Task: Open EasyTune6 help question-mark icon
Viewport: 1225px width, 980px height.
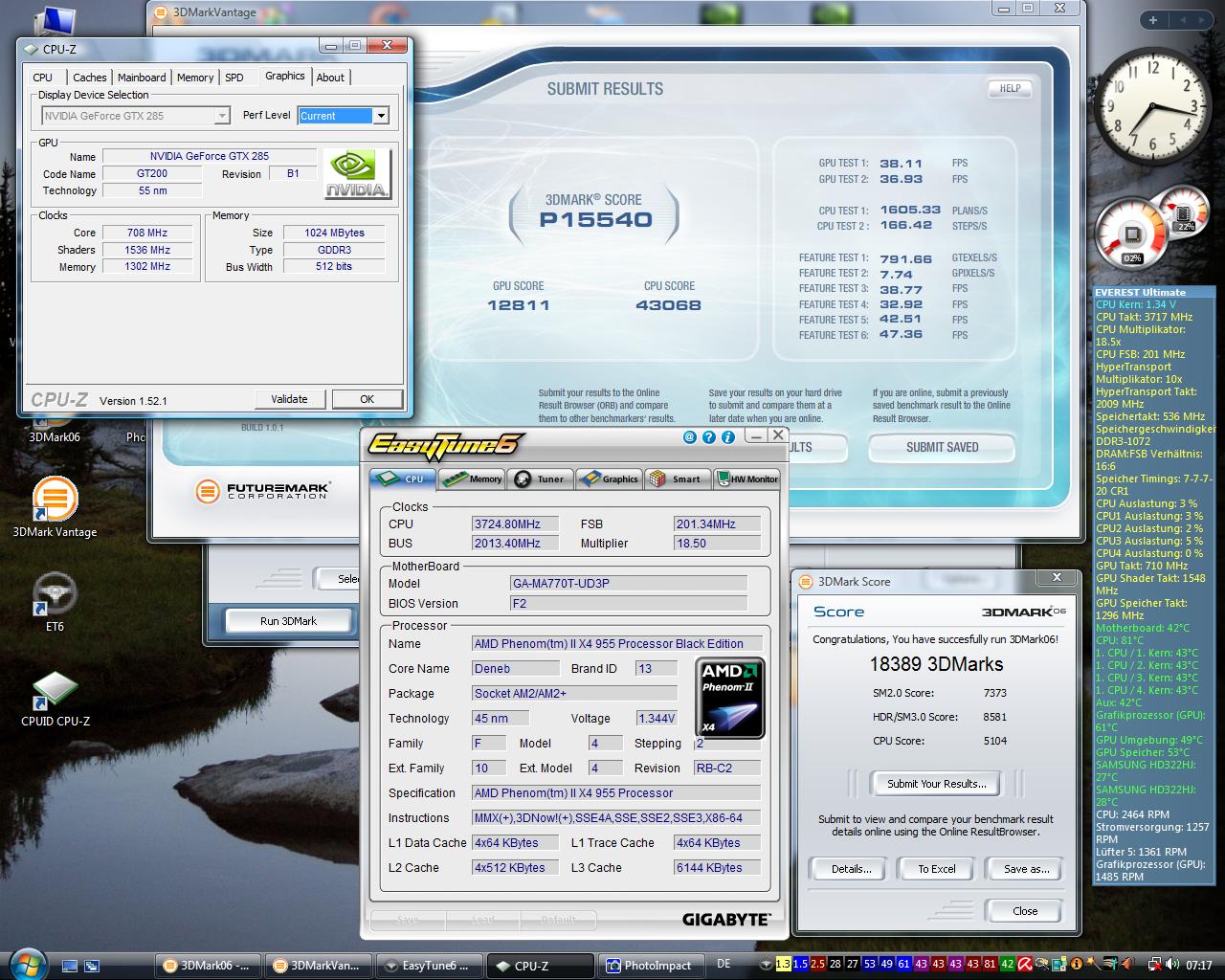Action: click(x=709, y=437)
